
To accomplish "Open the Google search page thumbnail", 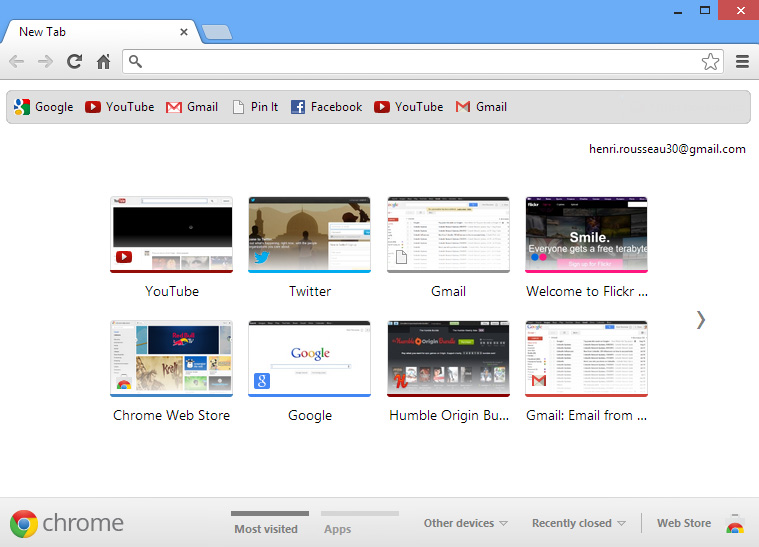I will point(310,359).
